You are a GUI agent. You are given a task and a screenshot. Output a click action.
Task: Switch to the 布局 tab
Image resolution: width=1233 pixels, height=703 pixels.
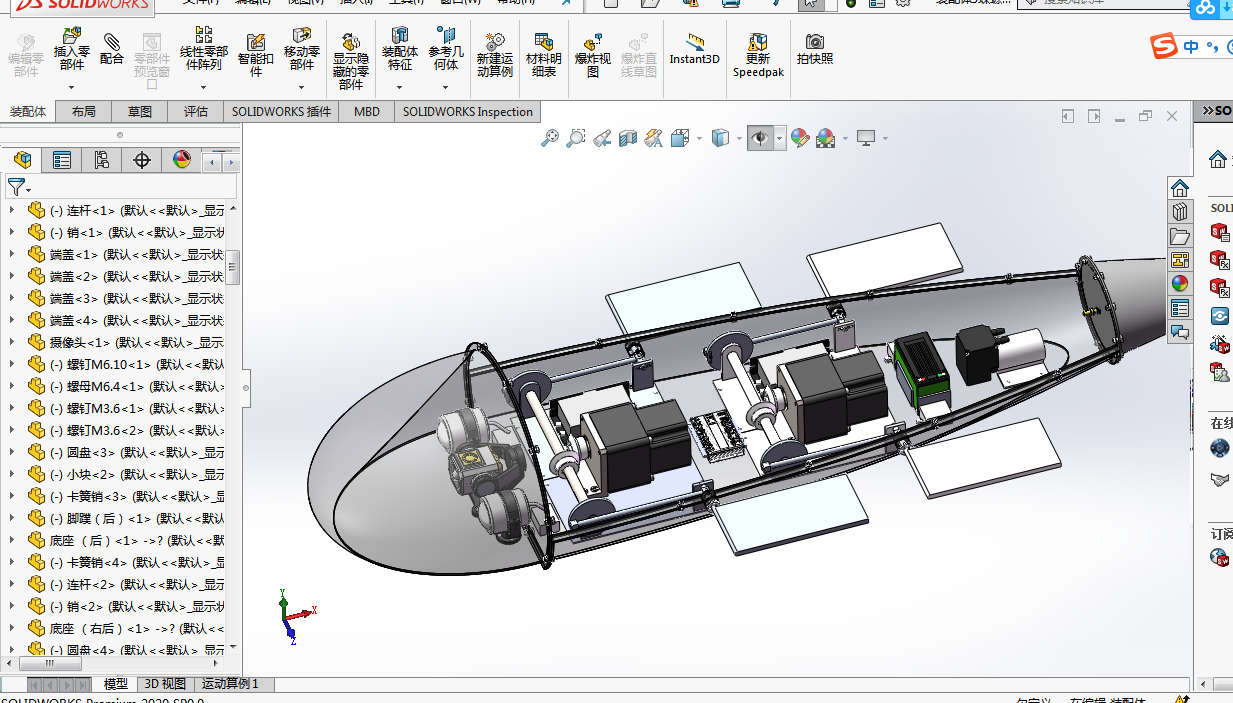pyautogui.click(x=84, y=112)
